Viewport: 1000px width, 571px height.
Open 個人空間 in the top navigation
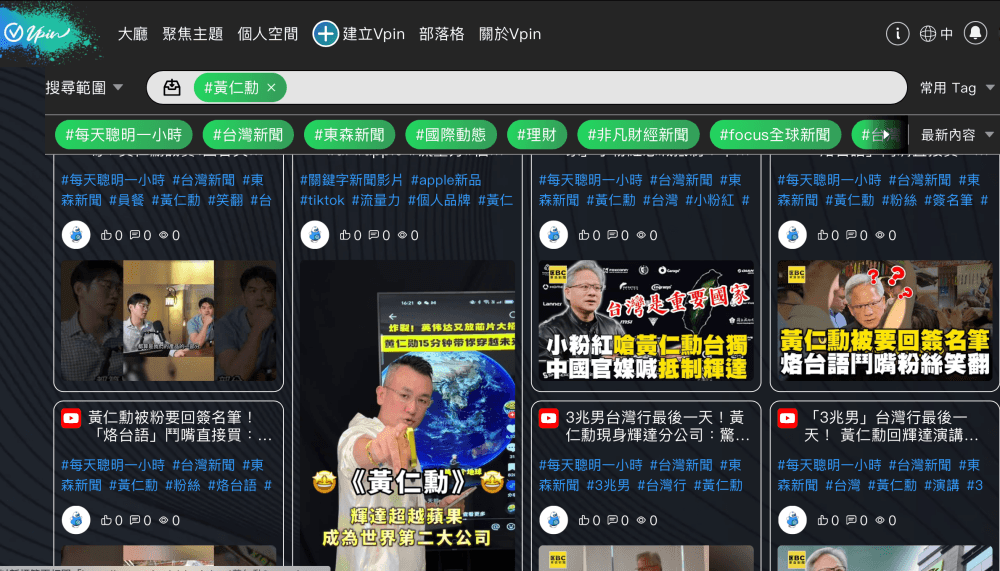point(268,34)
